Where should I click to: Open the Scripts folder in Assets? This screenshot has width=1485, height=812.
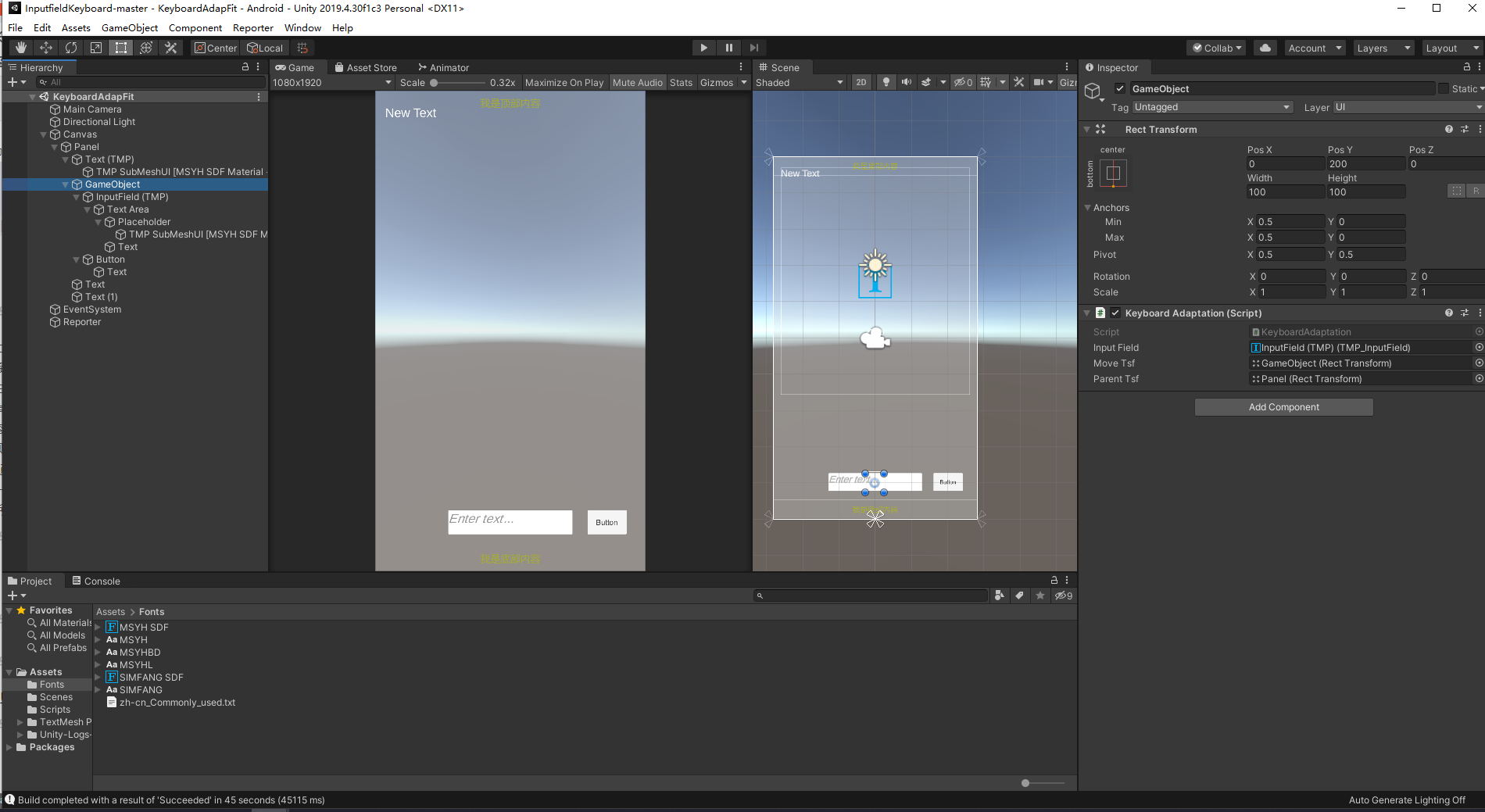click(x=55, y=710)
